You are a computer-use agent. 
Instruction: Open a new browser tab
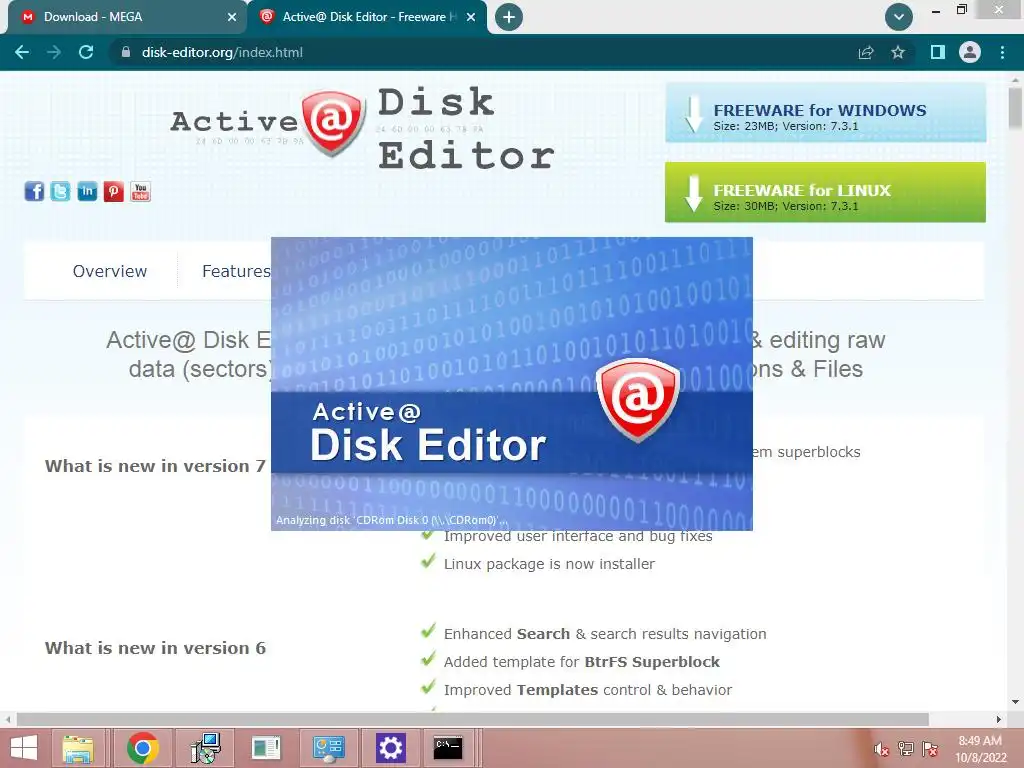click(x=509, y=17)
